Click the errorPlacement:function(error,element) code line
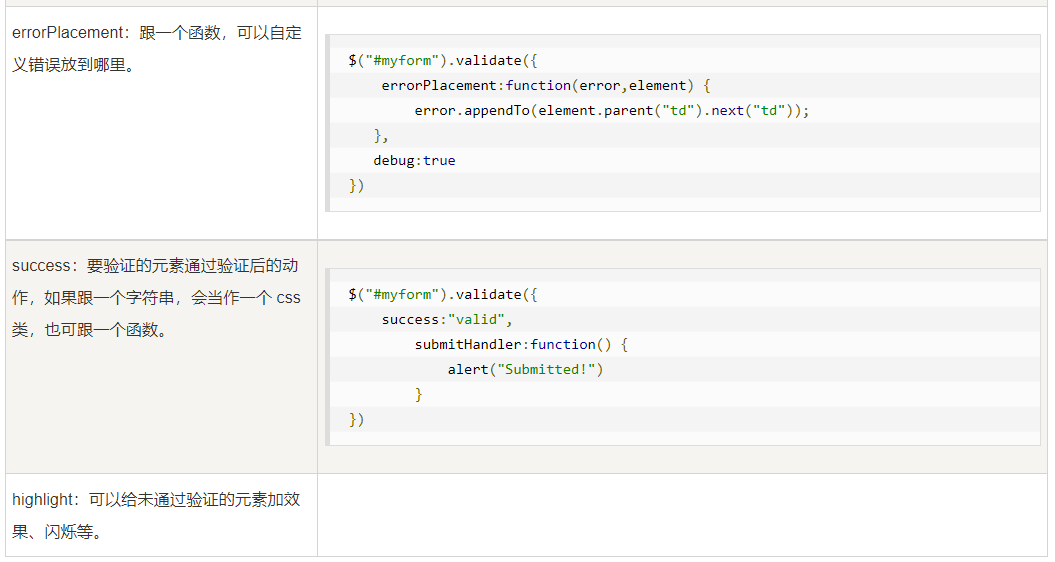 546,85
